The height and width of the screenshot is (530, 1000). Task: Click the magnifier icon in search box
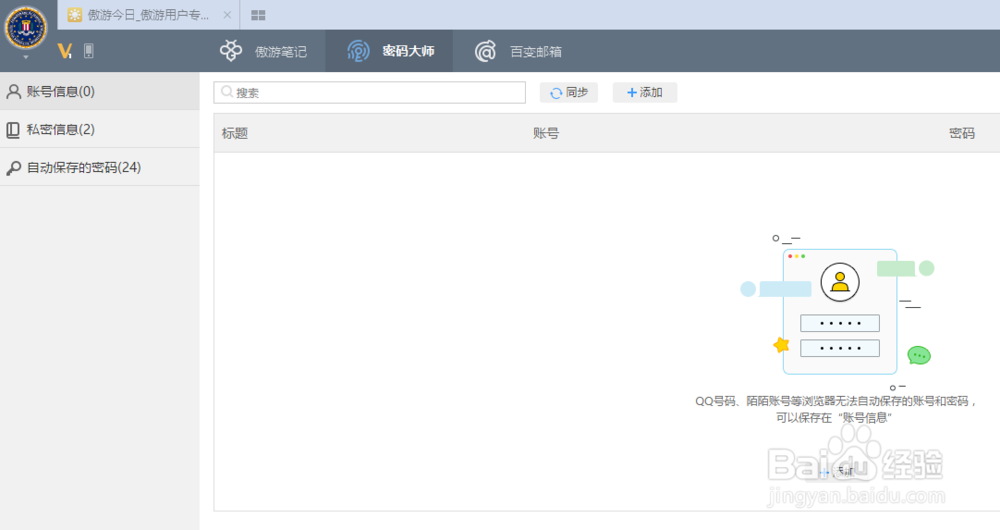tap(227, 92)
